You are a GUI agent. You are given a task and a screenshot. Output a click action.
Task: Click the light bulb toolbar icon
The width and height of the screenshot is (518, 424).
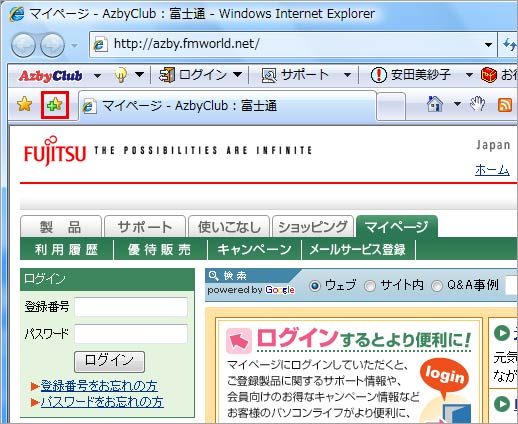pyautogui.click(x=121, y=75)
